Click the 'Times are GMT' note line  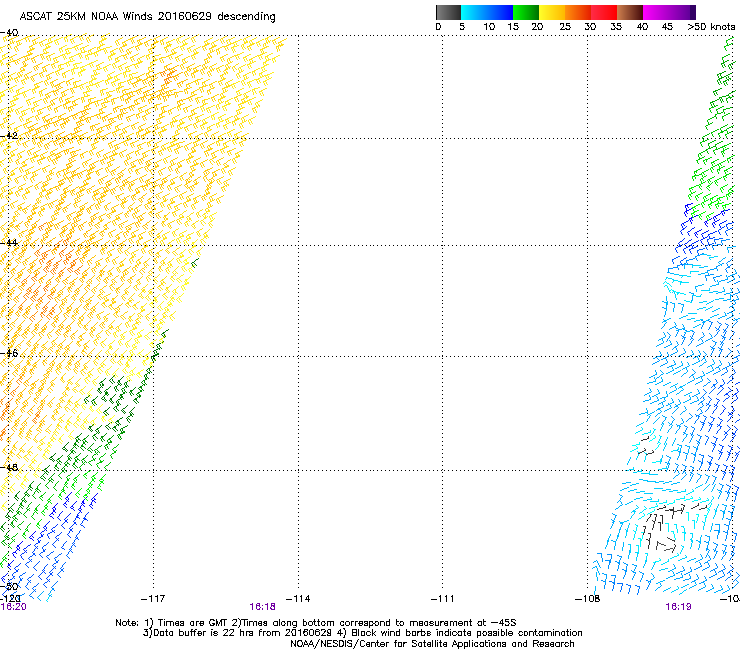[x=316, y=623]
